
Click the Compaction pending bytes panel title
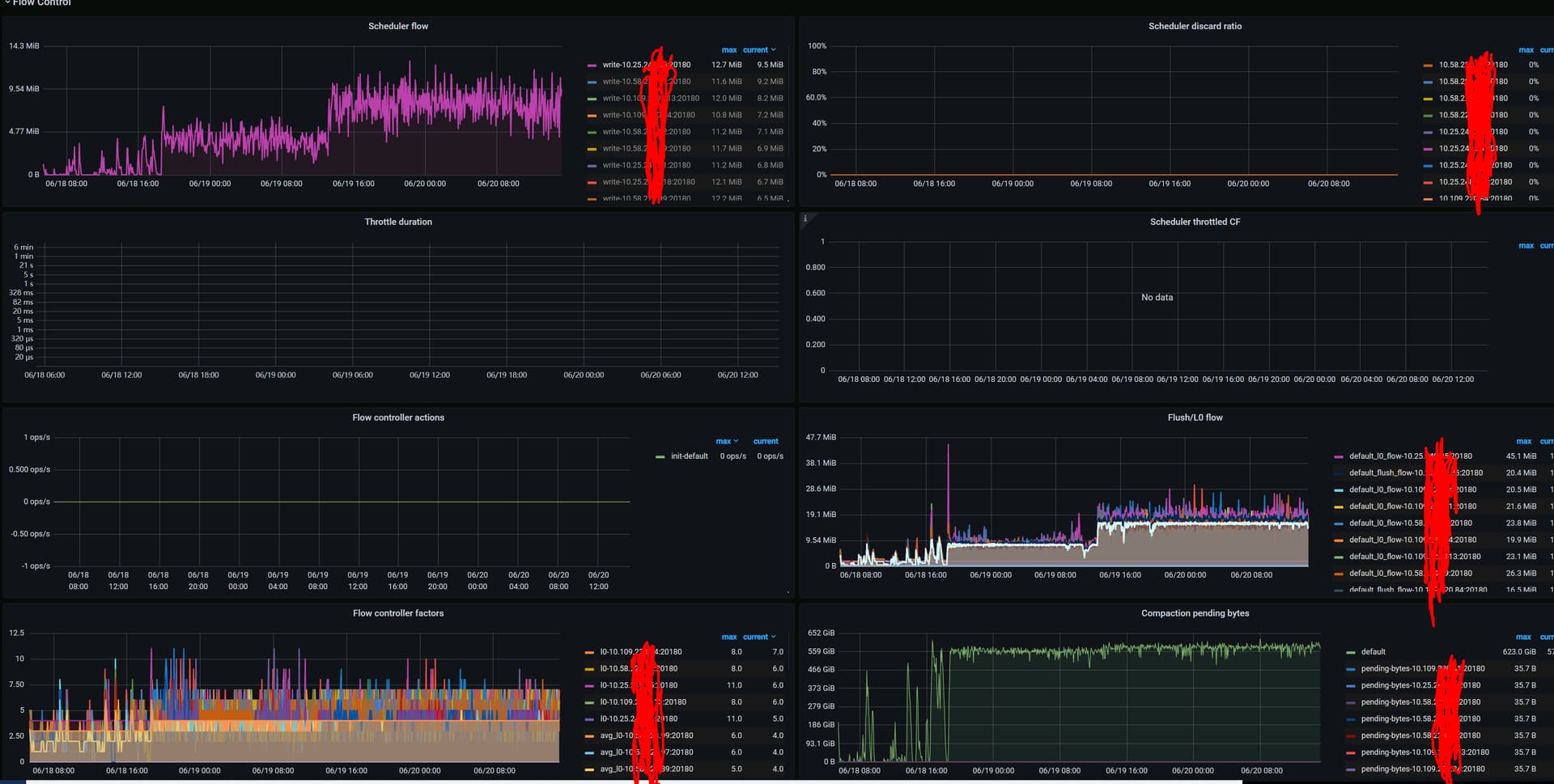pyautogui.click(x=1194, y=613)
